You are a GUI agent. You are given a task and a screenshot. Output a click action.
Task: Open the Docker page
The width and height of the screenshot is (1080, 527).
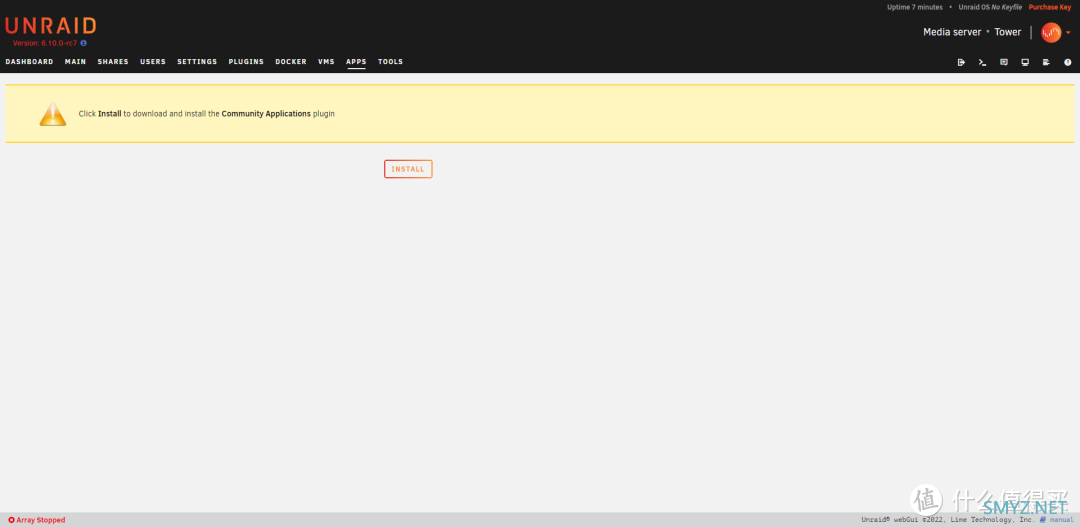[291, 62]
